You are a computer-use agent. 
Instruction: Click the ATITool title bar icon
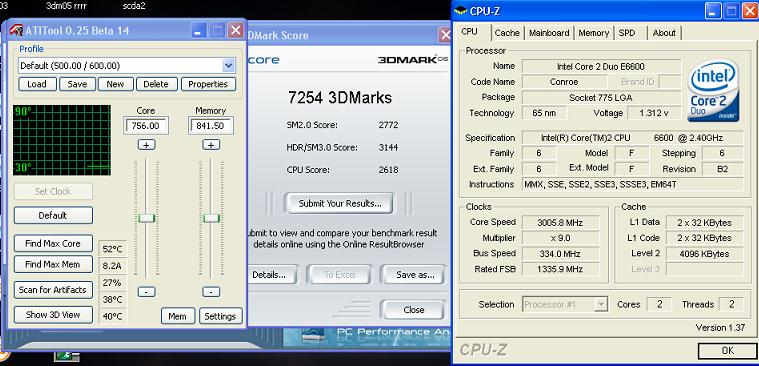click(x=16, y=30)
